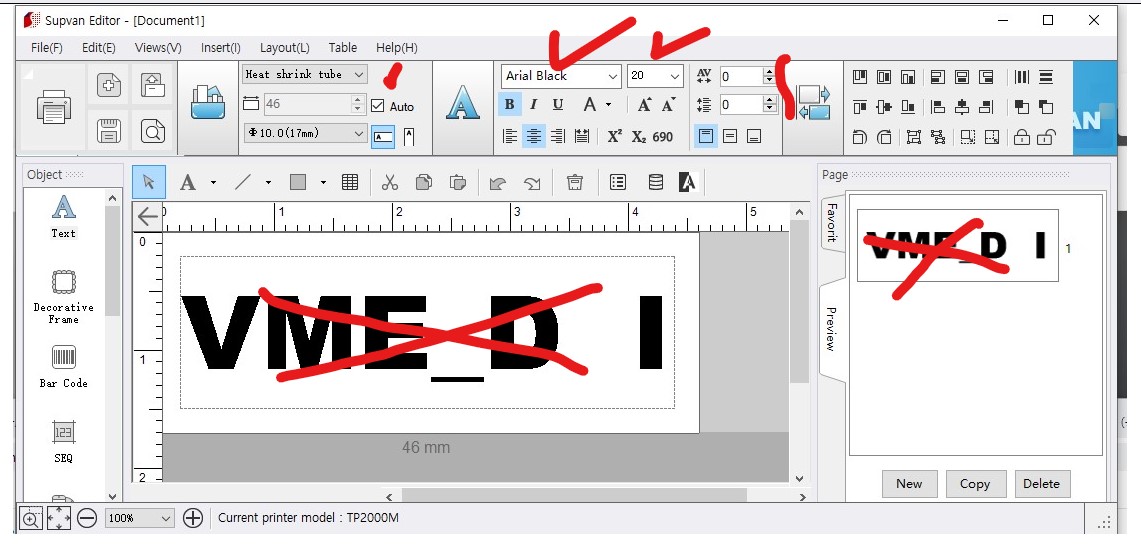
Task: Open print preview with the magnifier page icon
Action: 152,130
